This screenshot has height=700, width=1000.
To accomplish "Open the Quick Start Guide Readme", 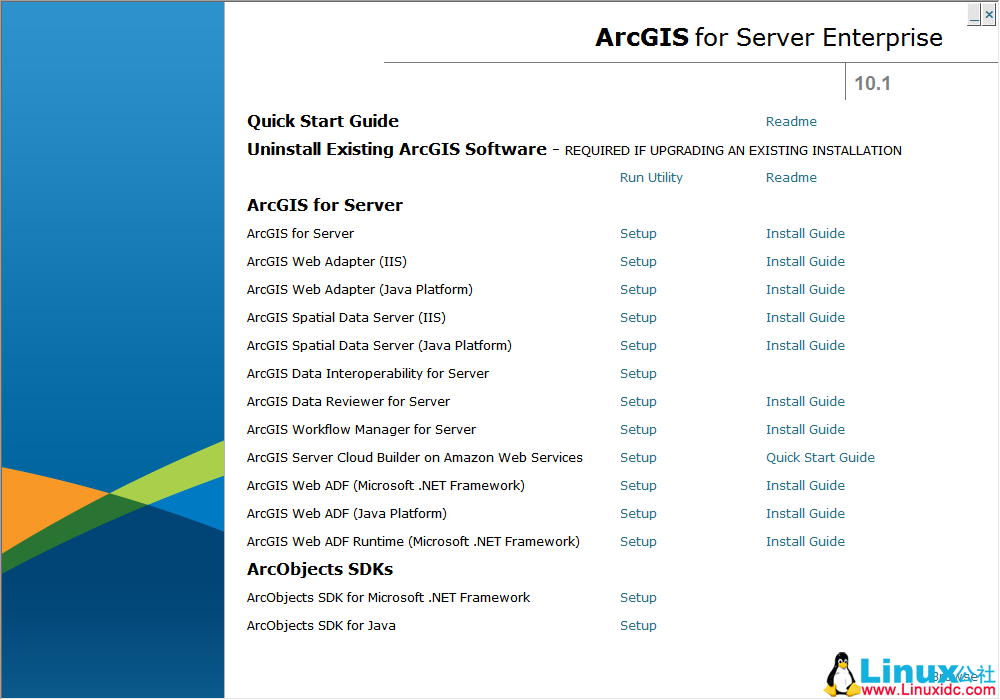I will [x=791, y=121].
